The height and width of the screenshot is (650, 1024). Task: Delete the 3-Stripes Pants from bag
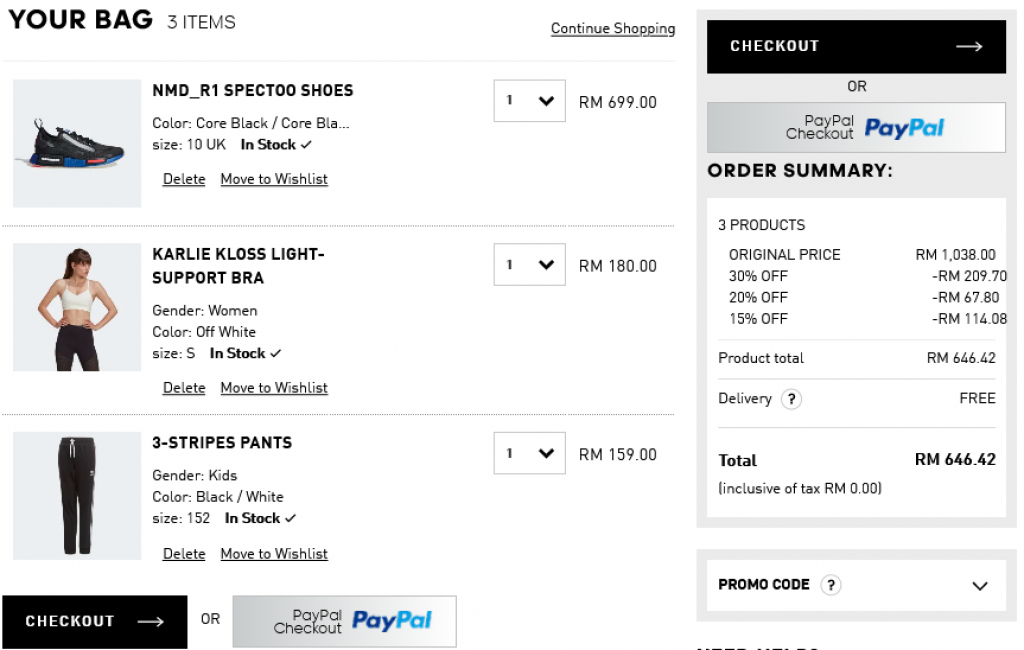click(x=184, y=554)
